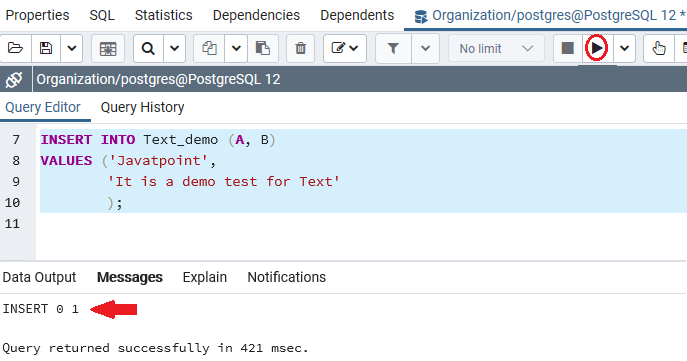Click the save data changes grid icon
This screenshot has height=361, width=687.
108,48
